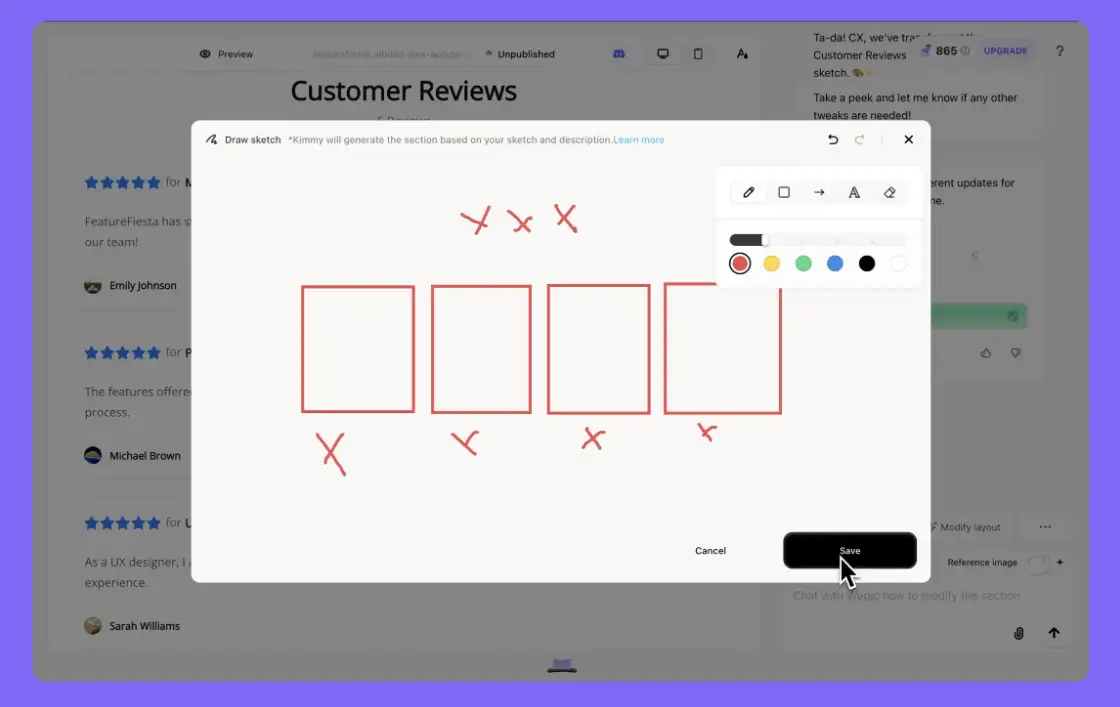This screenshot has height=707, width=1120.
Task: Click the send arrow icon in chat
Action: point(1053,633)
